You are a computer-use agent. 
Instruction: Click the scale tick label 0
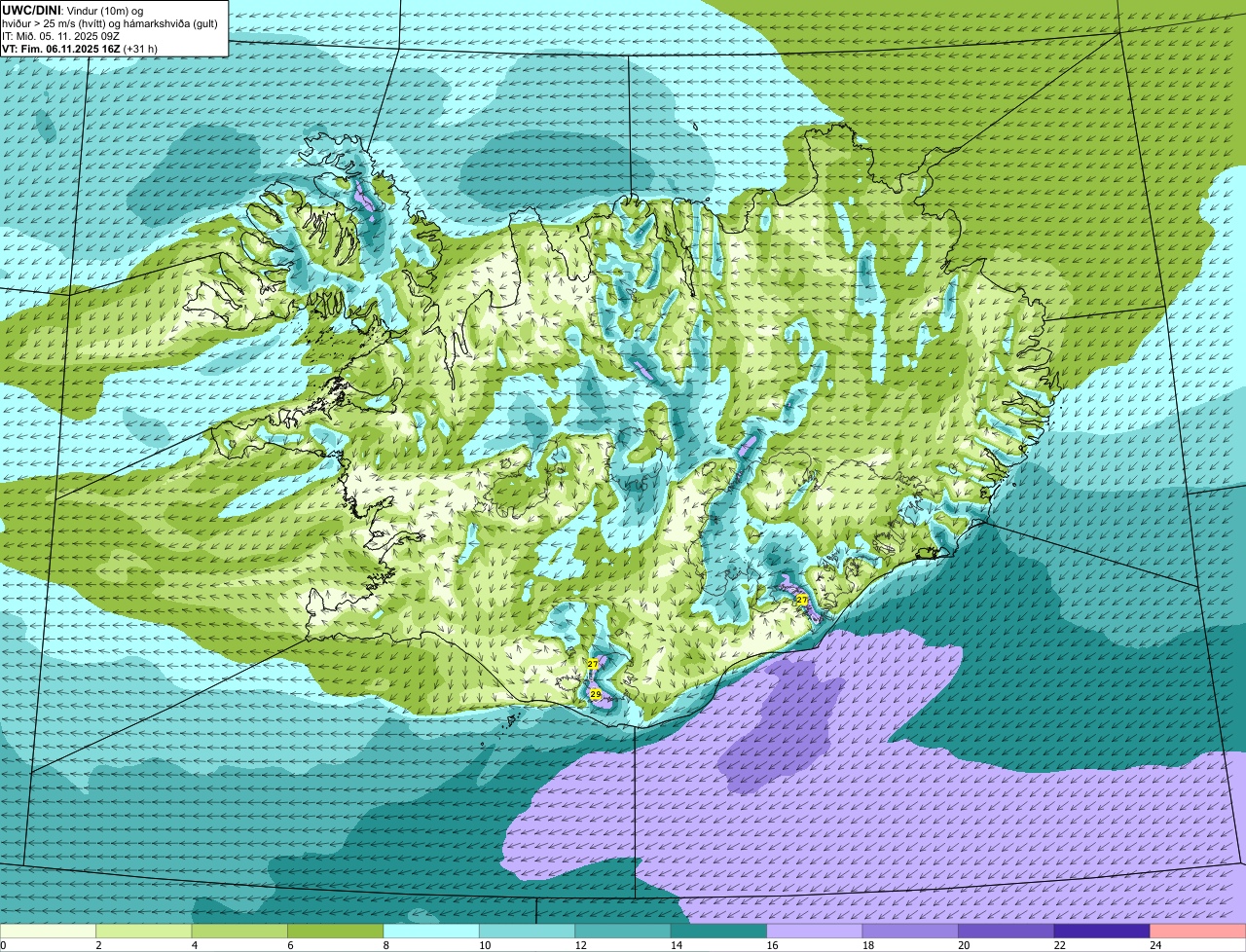point(3,945)
